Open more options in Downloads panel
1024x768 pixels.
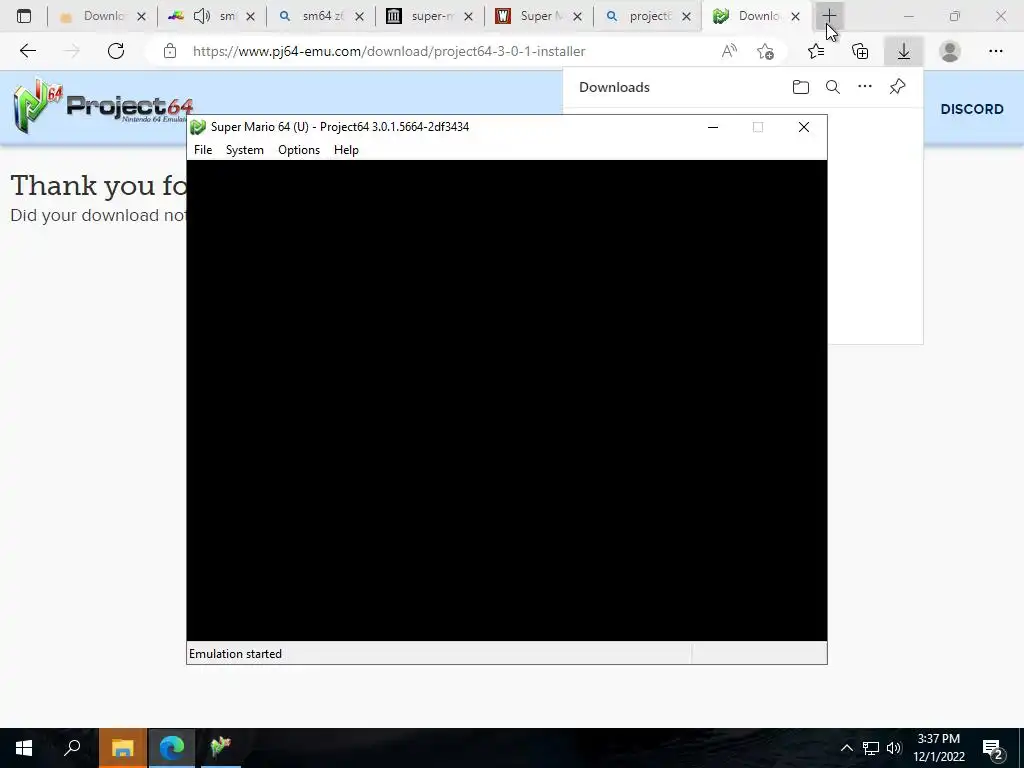tap(865, 87)
